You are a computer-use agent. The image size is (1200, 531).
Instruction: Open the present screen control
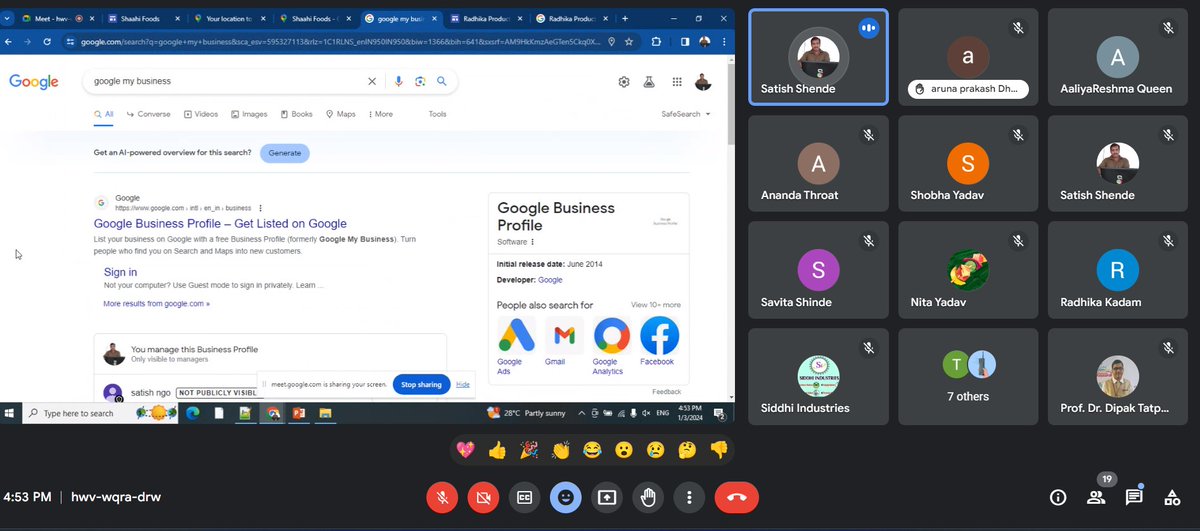point(607,497)
